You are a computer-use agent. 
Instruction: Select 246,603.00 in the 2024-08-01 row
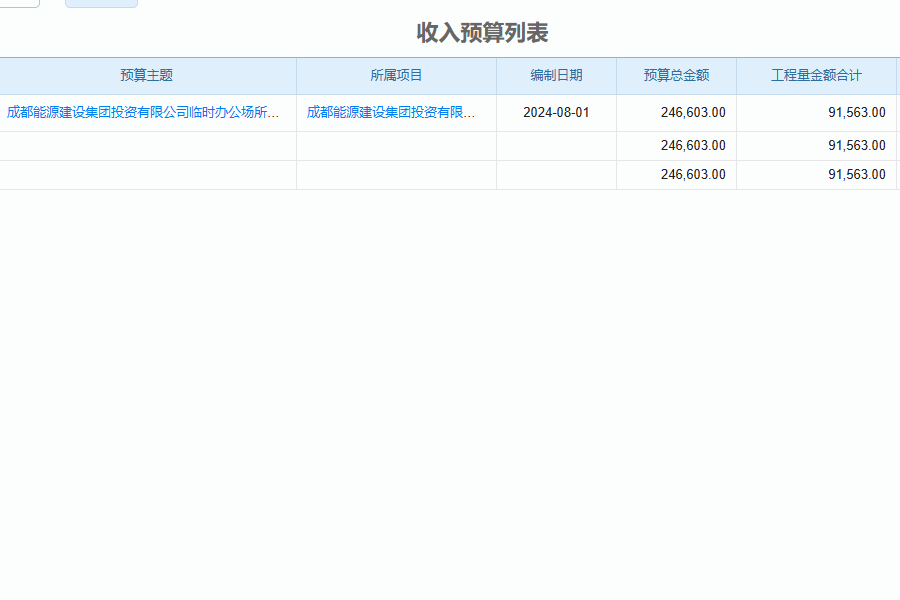pos(693,113)
